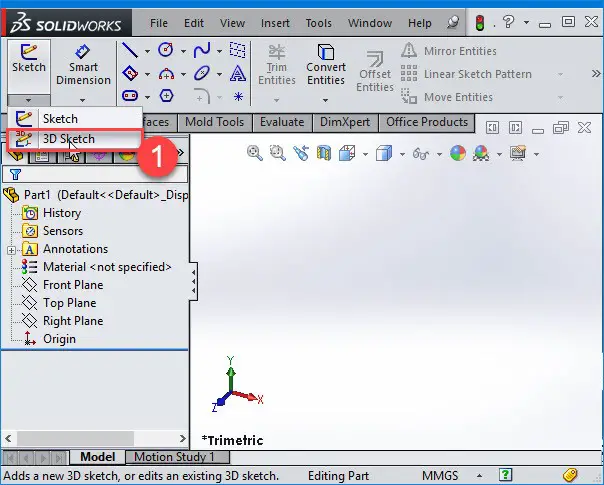Image resolution: width=604 pixels, height=485 pixels.
Task: Choose 3D Sketch from the dropdown list
Action: pyautogui.click(x=75, y=139)
